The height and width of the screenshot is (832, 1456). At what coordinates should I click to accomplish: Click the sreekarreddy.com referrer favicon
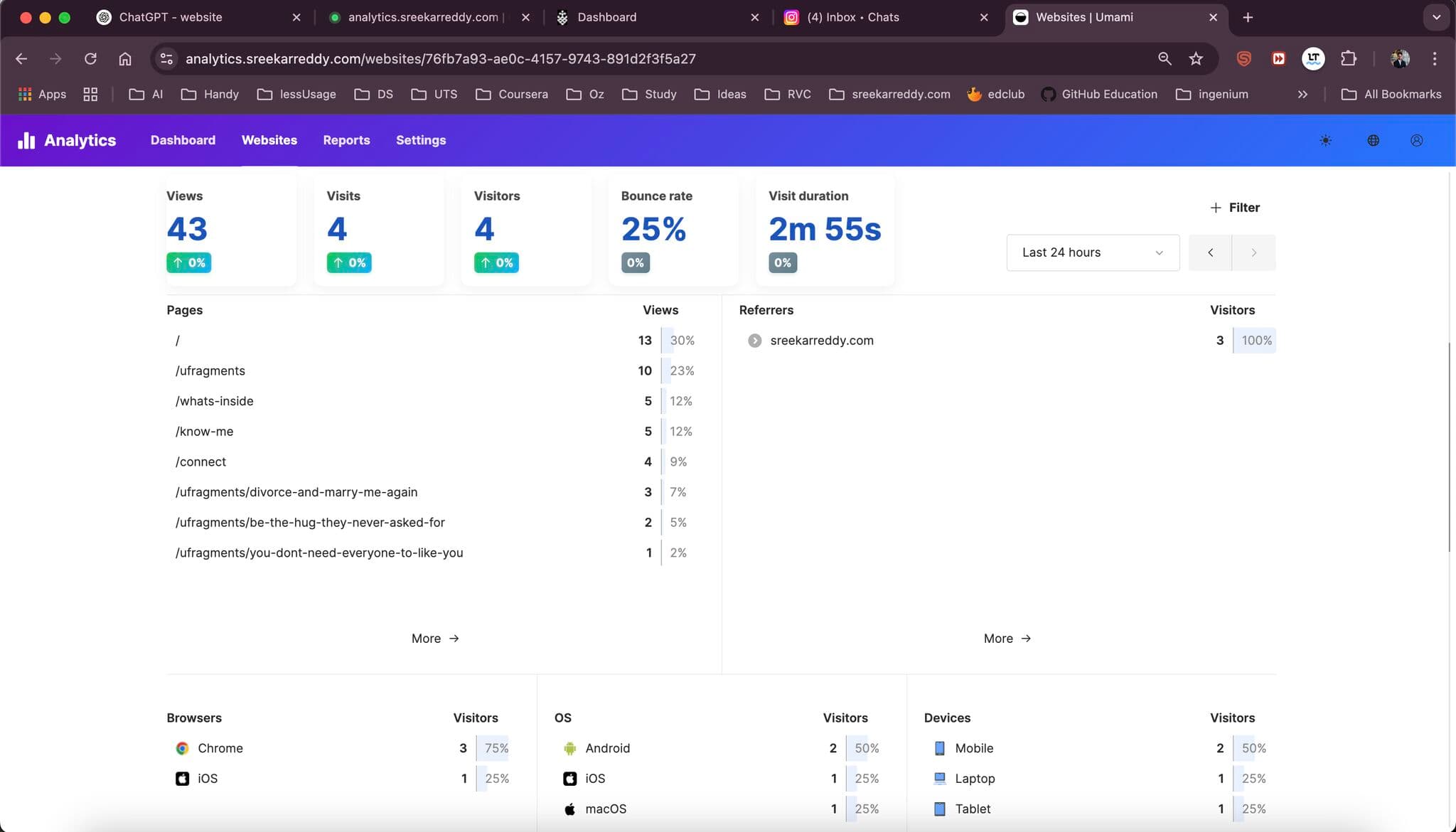(753, 340)
